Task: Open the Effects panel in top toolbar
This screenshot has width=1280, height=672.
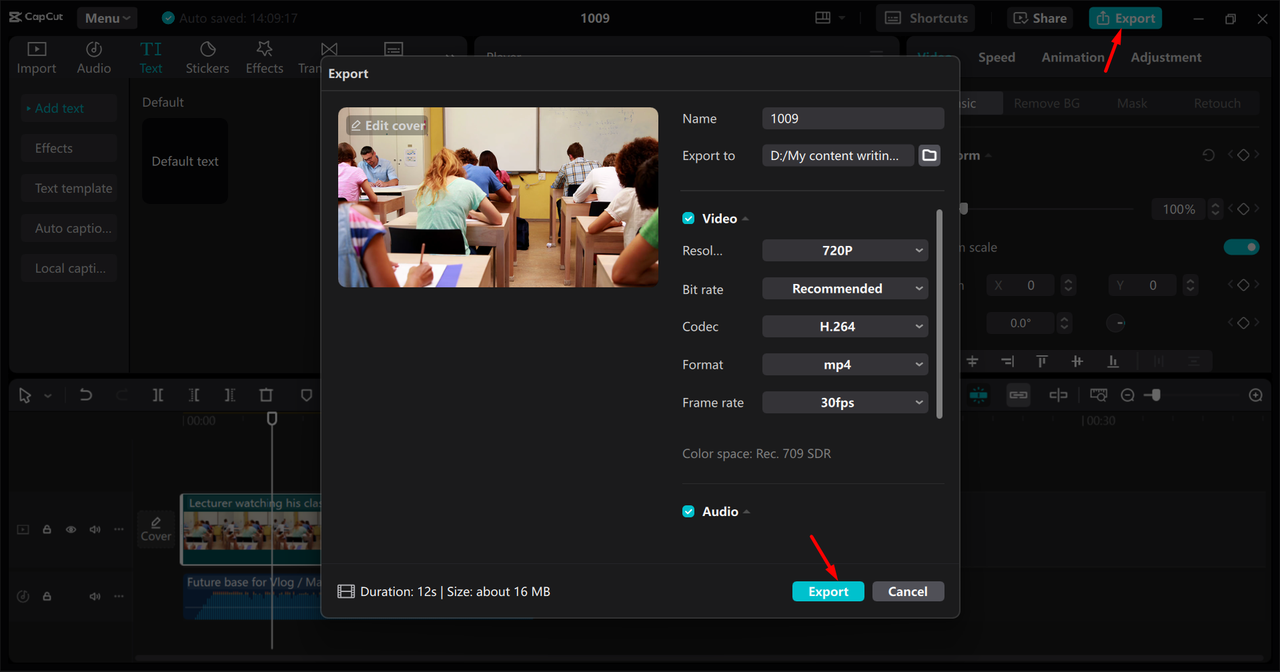Action: click(265, 58)
